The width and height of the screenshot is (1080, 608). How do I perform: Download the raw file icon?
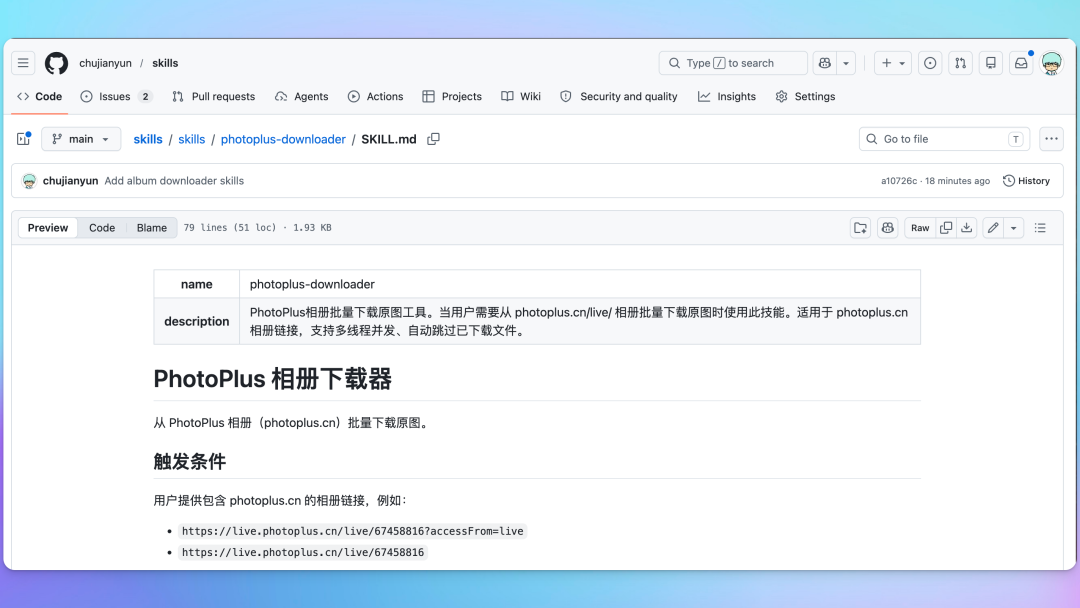coord(967,228)
